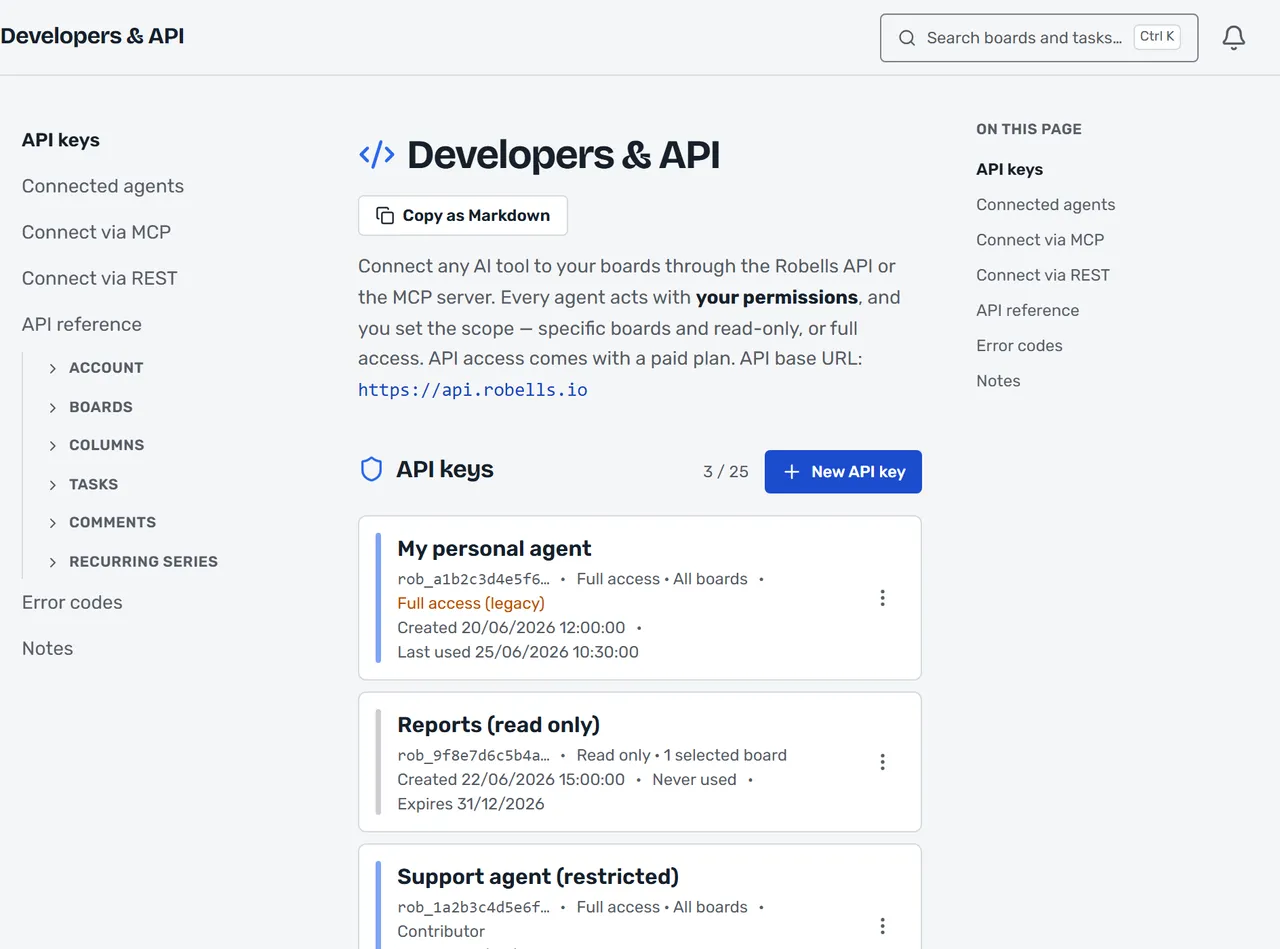
Task: Click the Reports (read only) key title
Action: pos(498,724)
